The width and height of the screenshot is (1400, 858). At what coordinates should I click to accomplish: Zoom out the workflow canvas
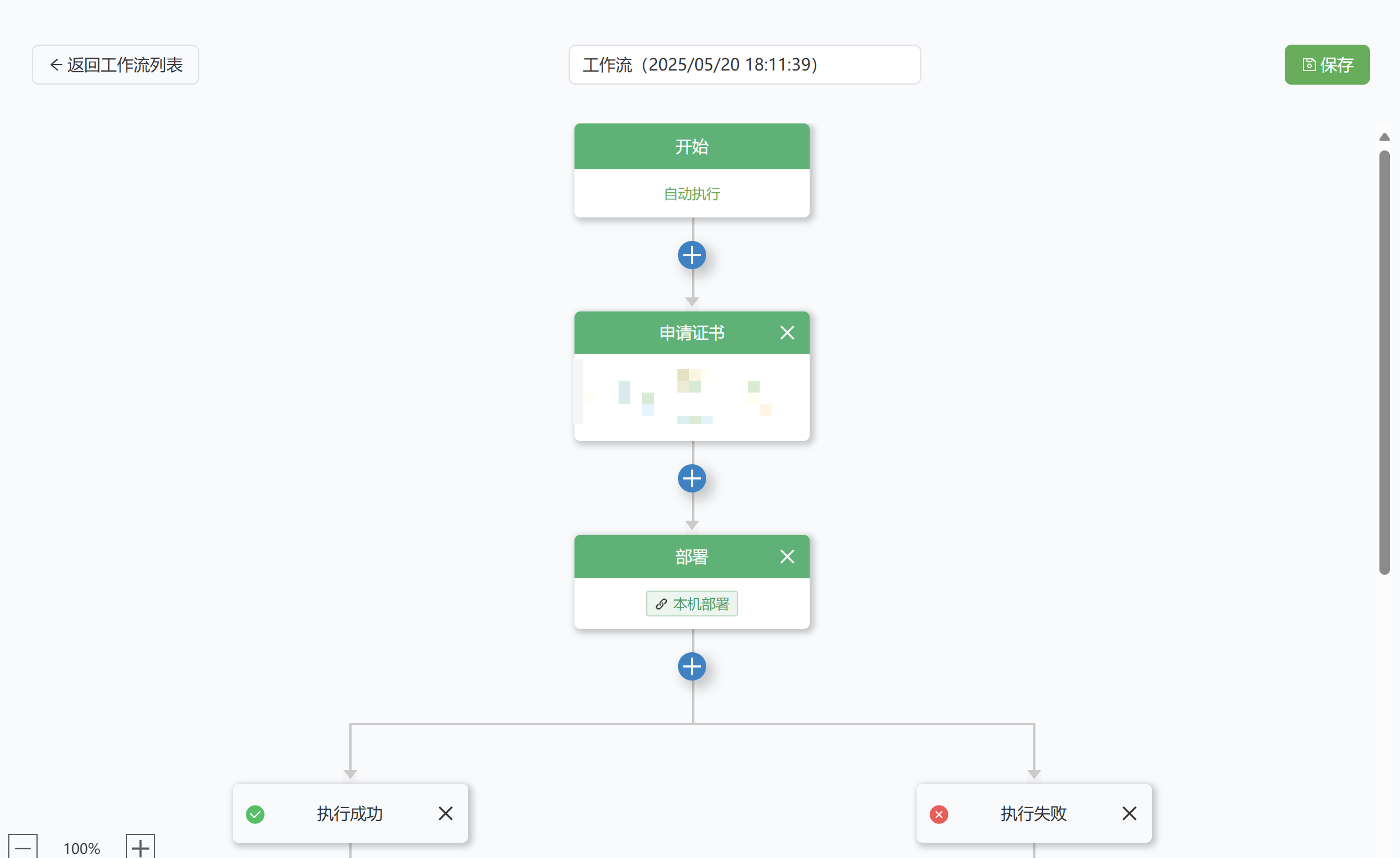click(23, 847)
